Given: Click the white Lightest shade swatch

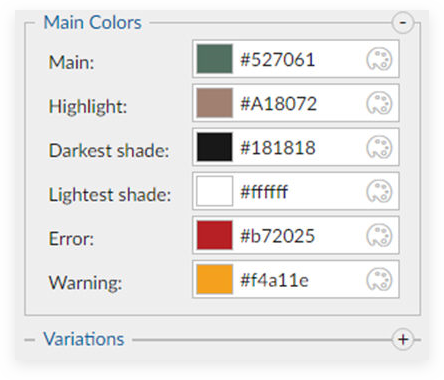Looking at the screenshot, I should 214,191.
